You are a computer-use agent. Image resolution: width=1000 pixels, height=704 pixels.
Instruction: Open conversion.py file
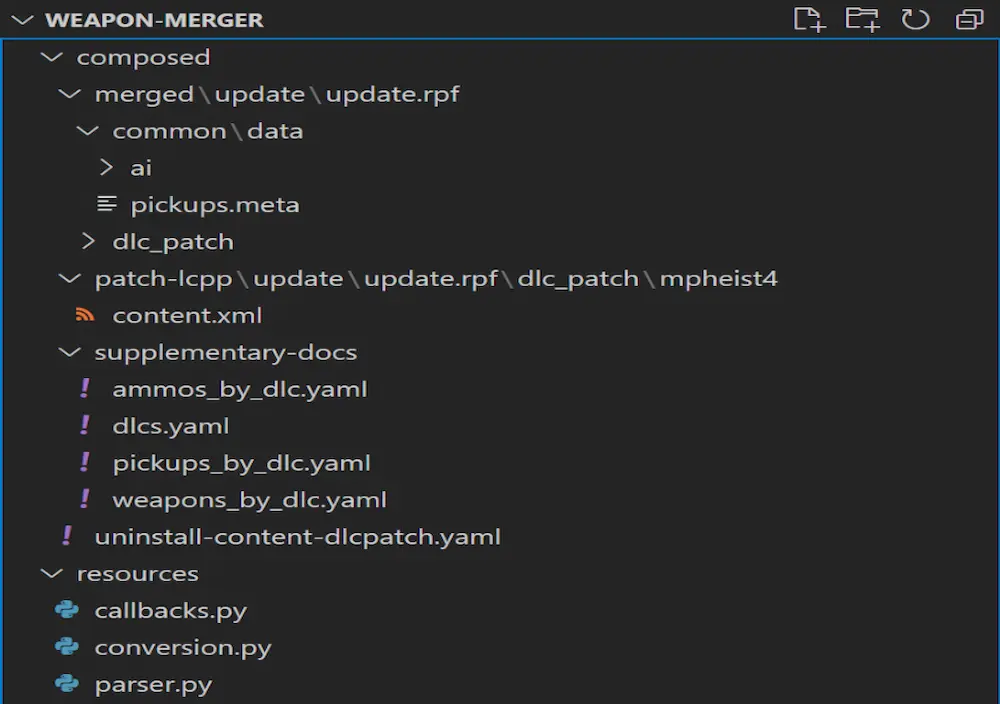tap(183, 647)
